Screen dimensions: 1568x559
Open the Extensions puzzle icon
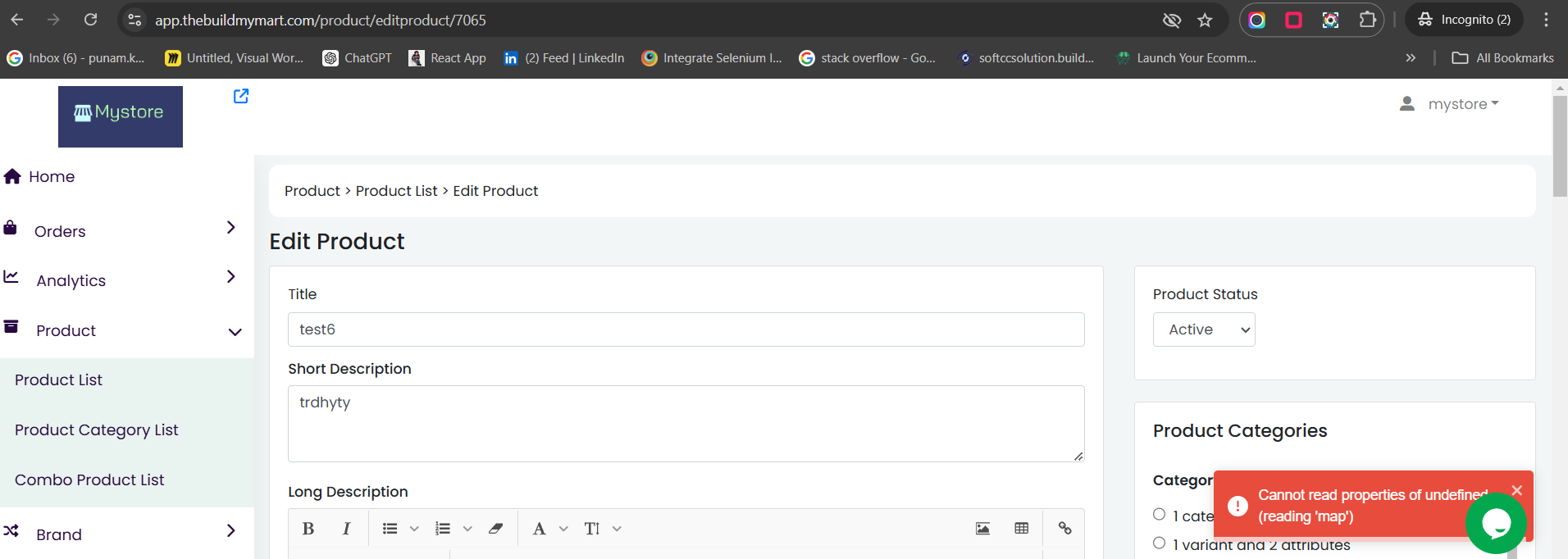1367,20
